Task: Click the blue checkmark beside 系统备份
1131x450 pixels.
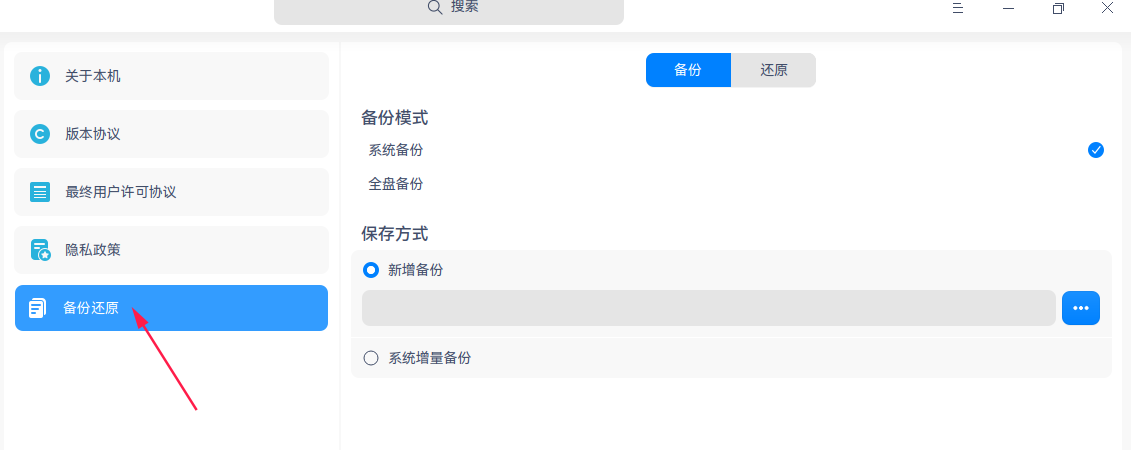Action: pos(1096,150)
